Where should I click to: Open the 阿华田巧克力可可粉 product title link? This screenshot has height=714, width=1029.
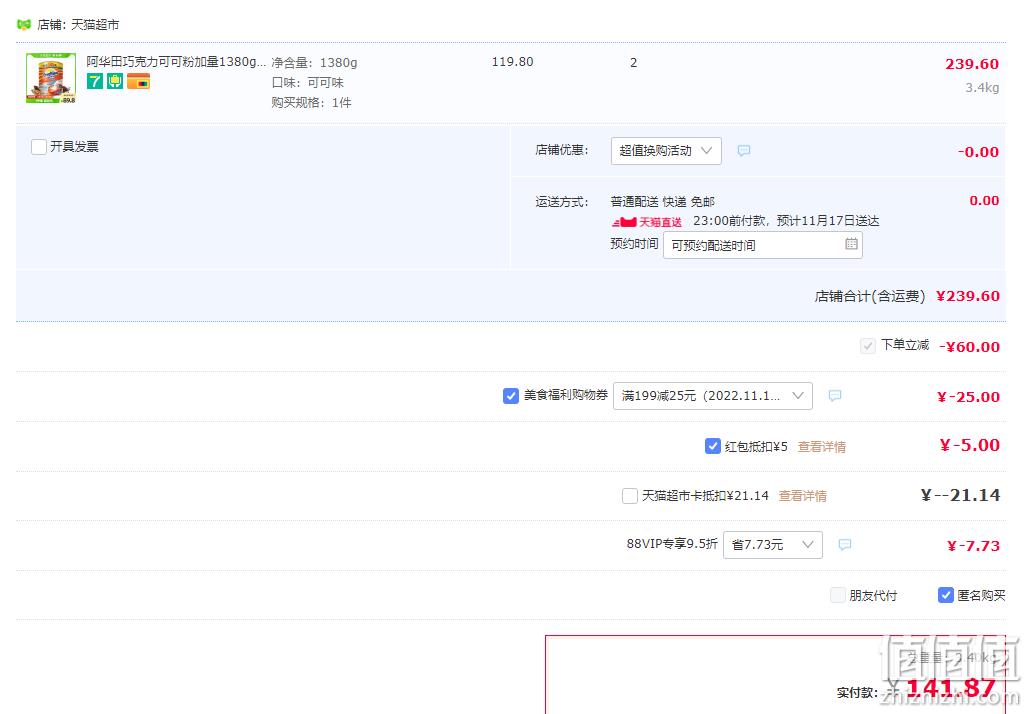click(177, 62)
